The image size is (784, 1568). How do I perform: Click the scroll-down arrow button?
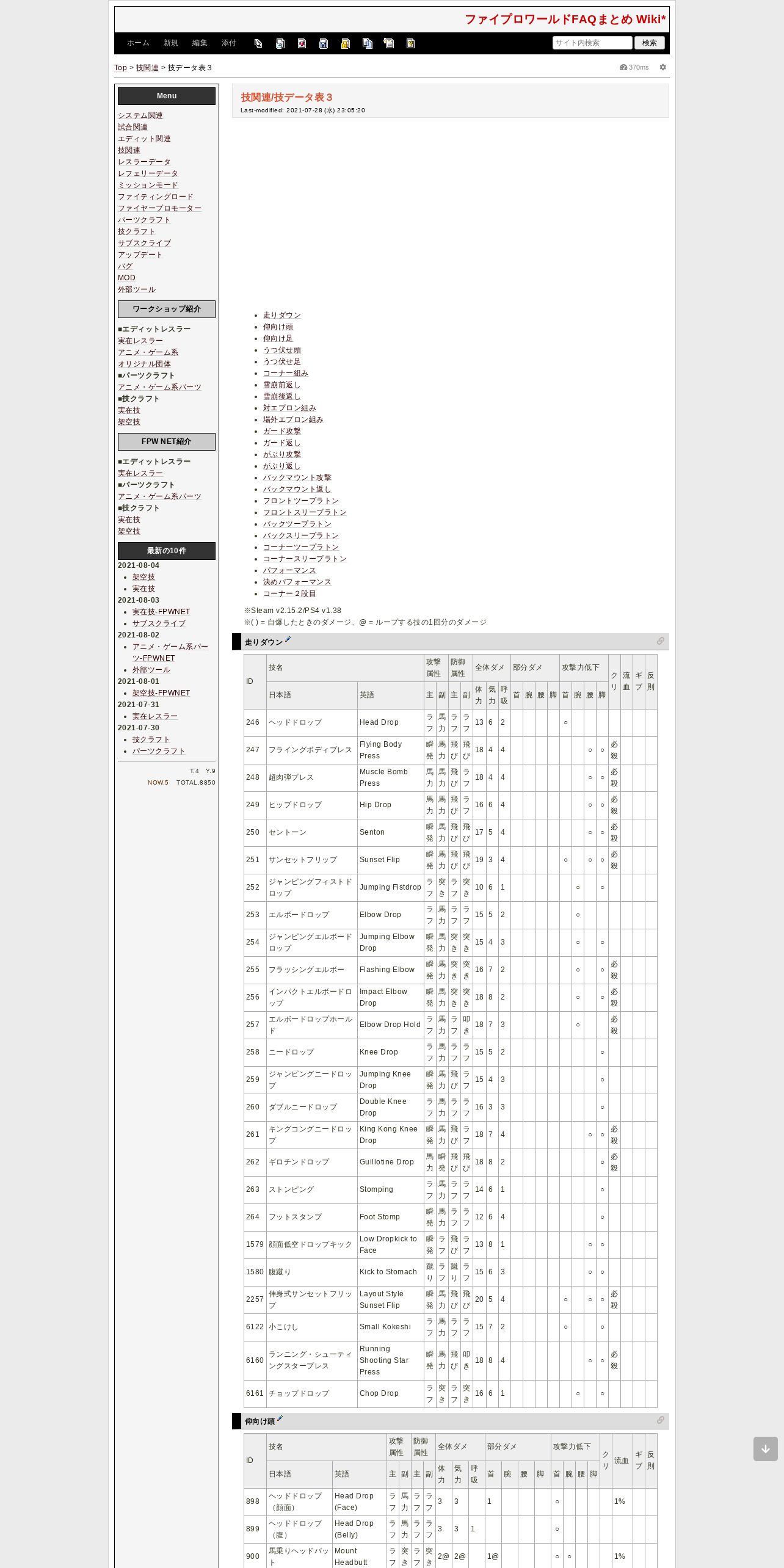[766, 1449]
